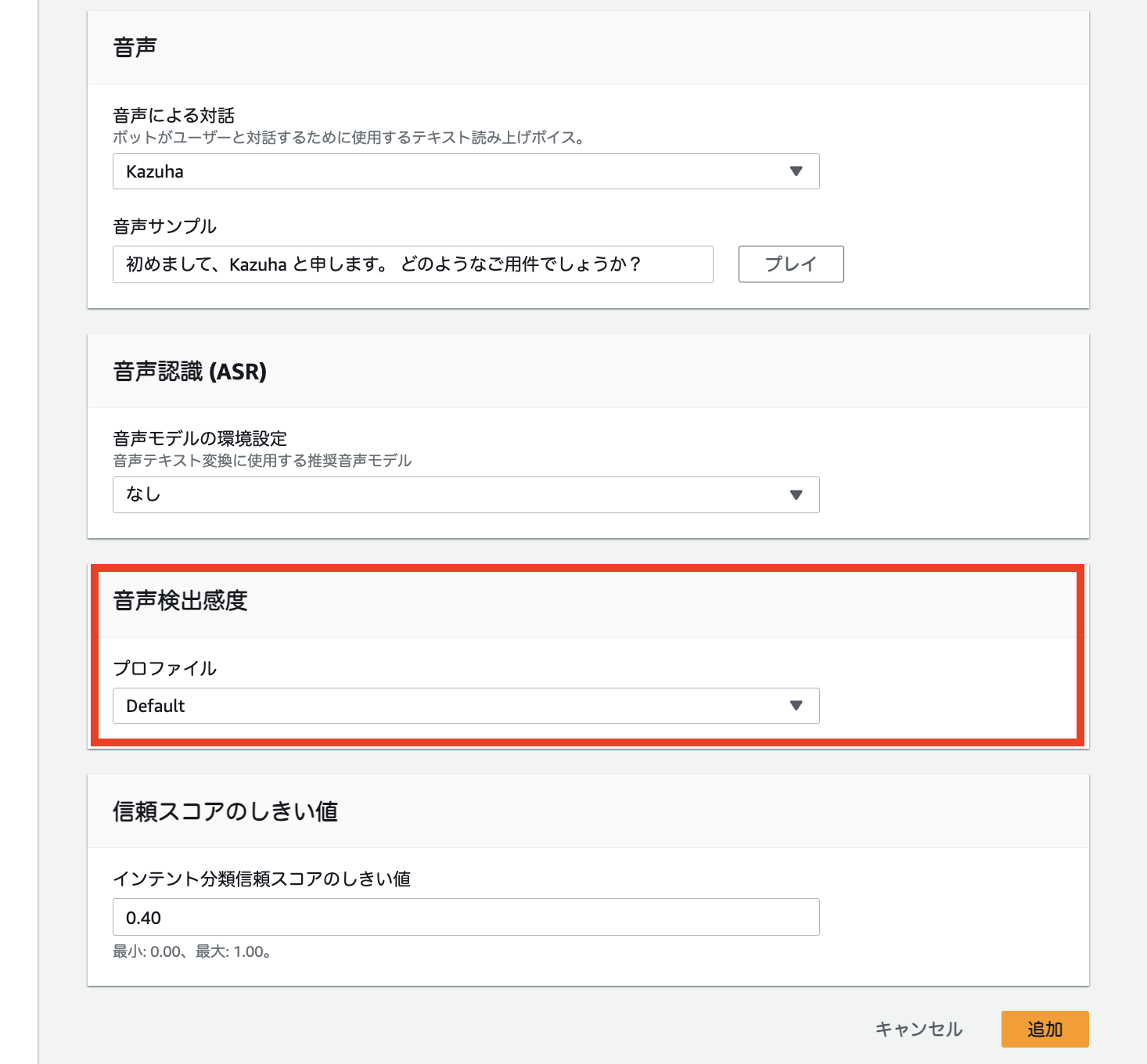Click the voice dropdown's chevron arrow

coord(796,171)
